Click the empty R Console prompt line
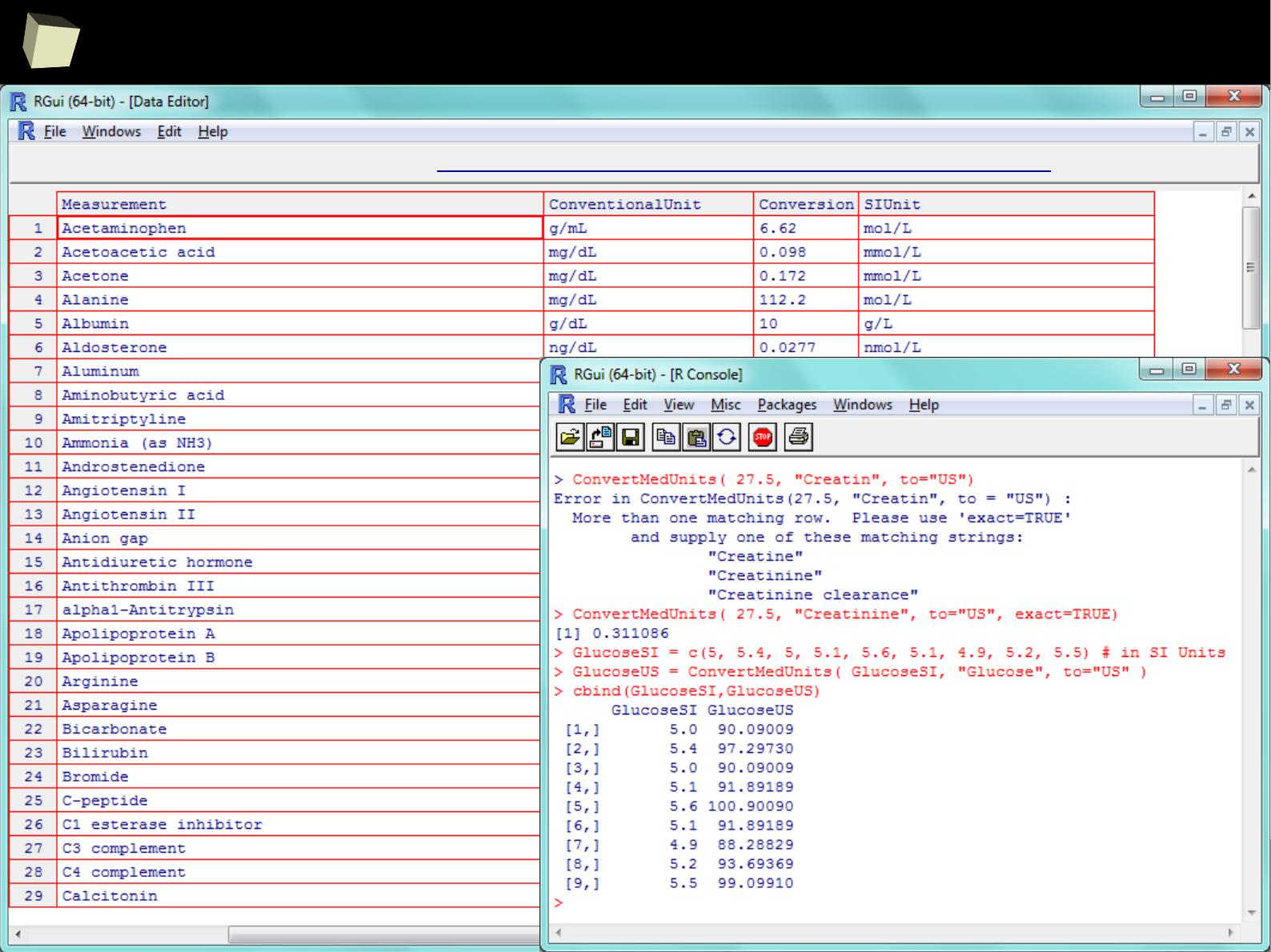 (896, 902)
